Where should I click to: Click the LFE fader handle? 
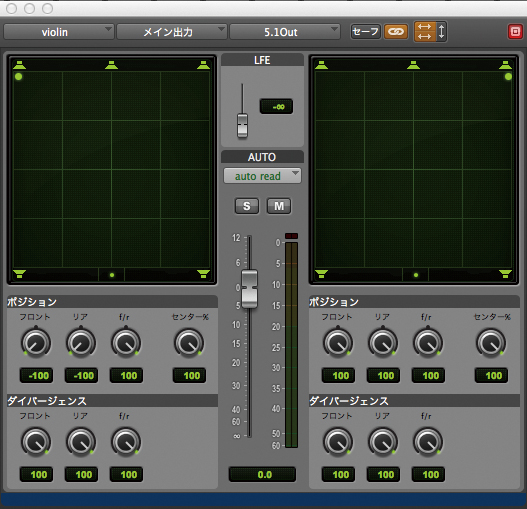(242, 126)
